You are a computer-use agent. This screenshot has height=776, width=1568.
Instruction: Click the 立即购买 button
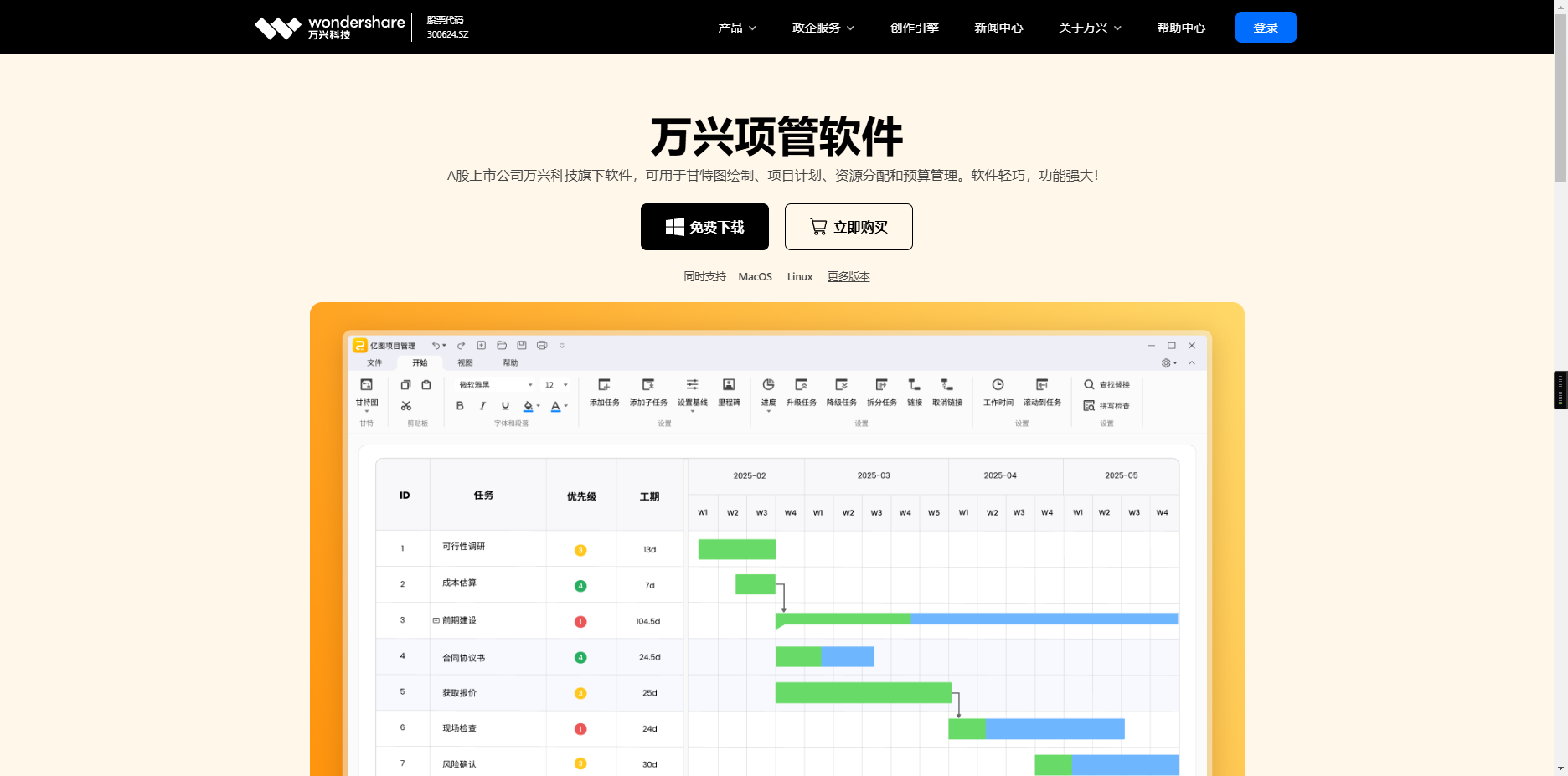pyautogui.click(x=848, y=227)
